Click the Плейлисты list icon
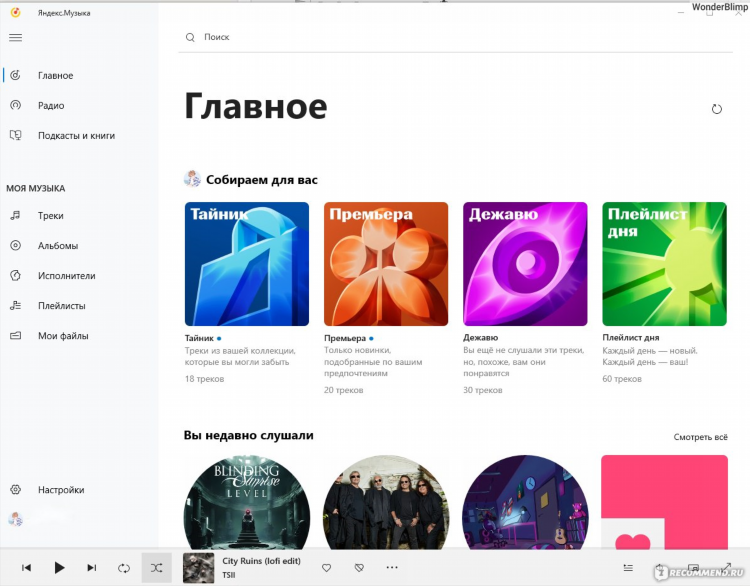This screenshot has height=586, width=750. 15,305
